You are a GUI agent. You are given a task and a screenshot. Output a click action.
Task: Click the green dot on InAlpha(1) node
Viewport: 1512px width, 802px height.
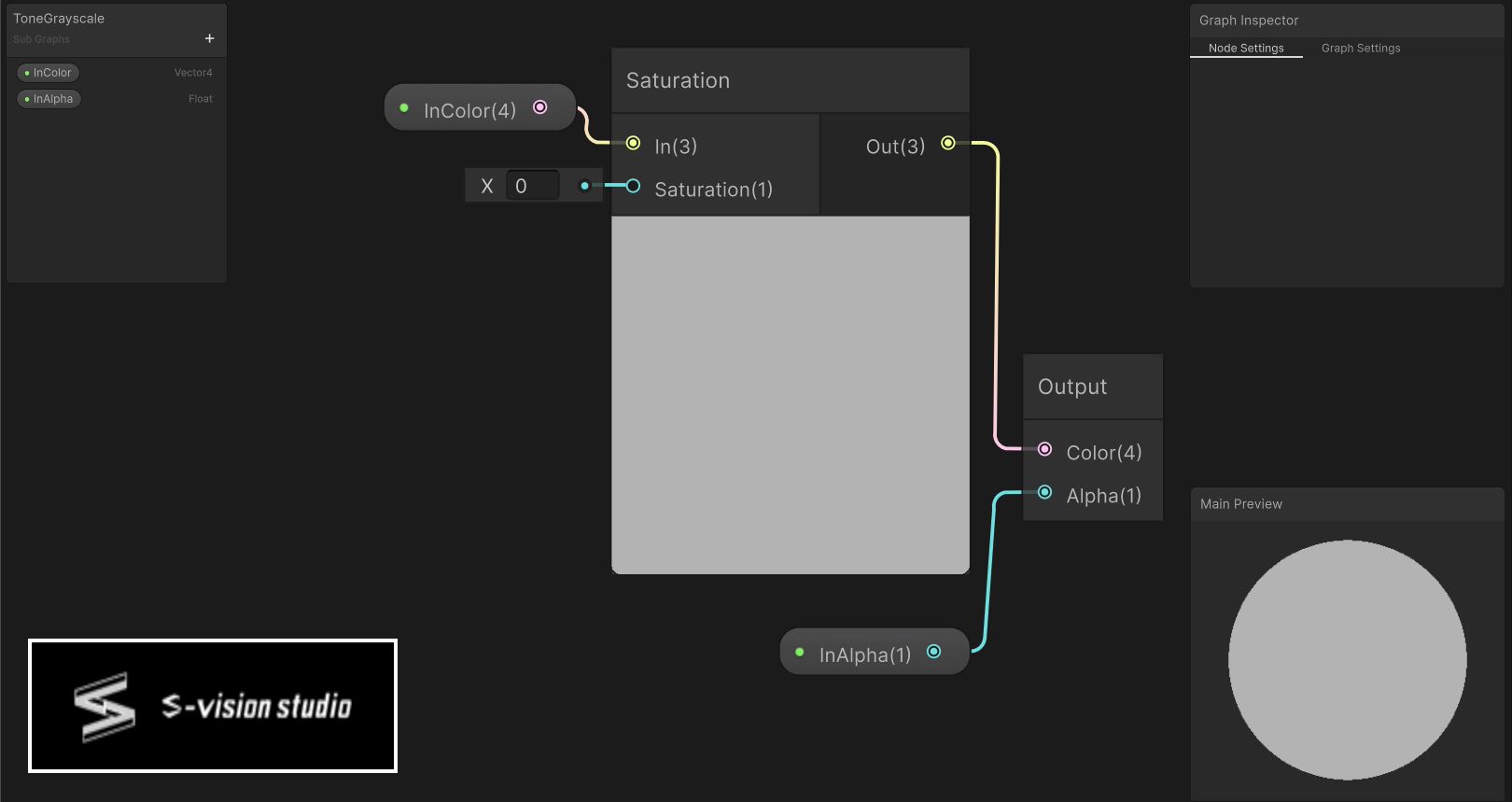[800, 653]
